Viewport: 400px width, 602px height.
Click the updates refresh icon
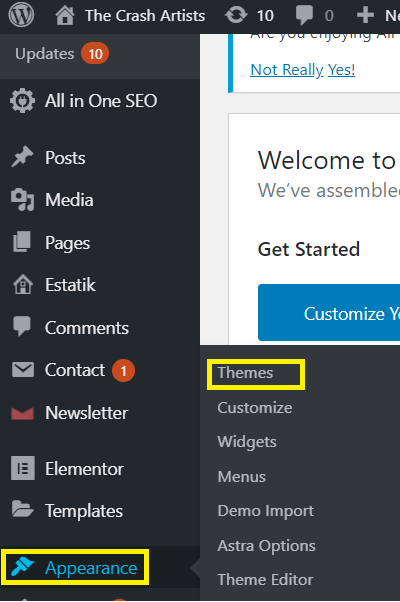[x=236, y=16]
